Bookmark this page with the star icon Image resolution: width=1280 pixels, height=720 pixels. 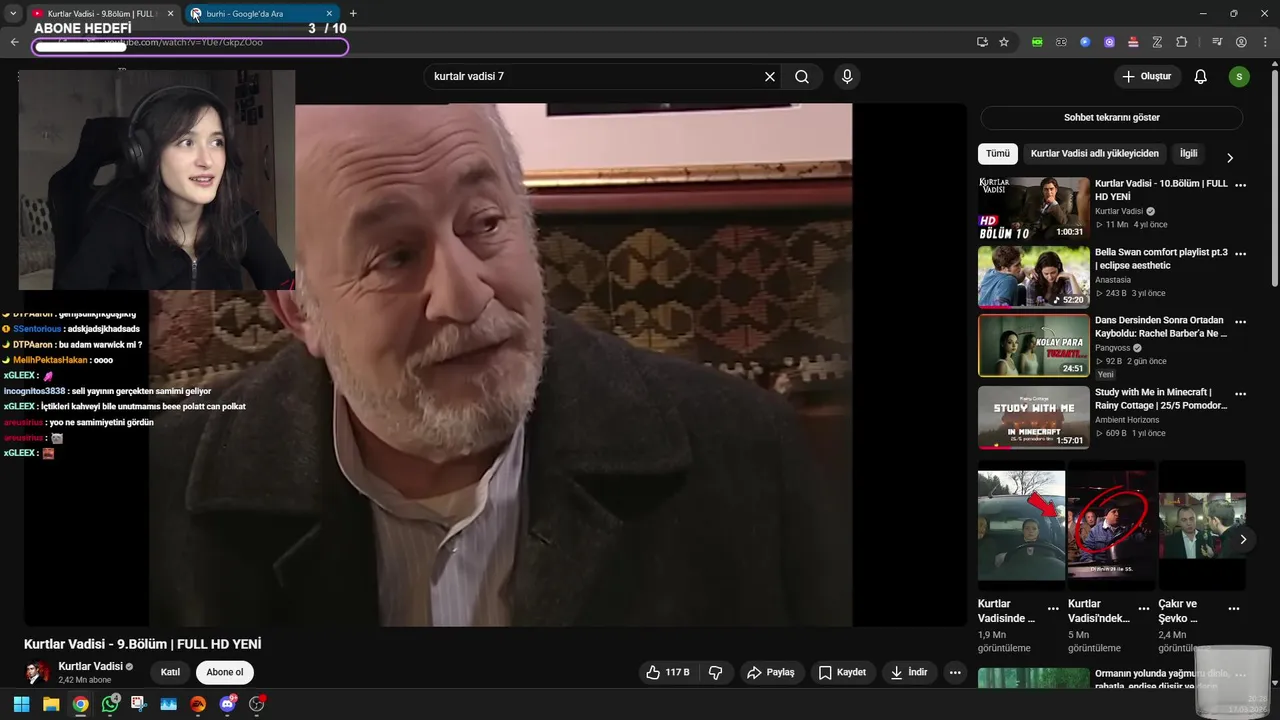1004,42
